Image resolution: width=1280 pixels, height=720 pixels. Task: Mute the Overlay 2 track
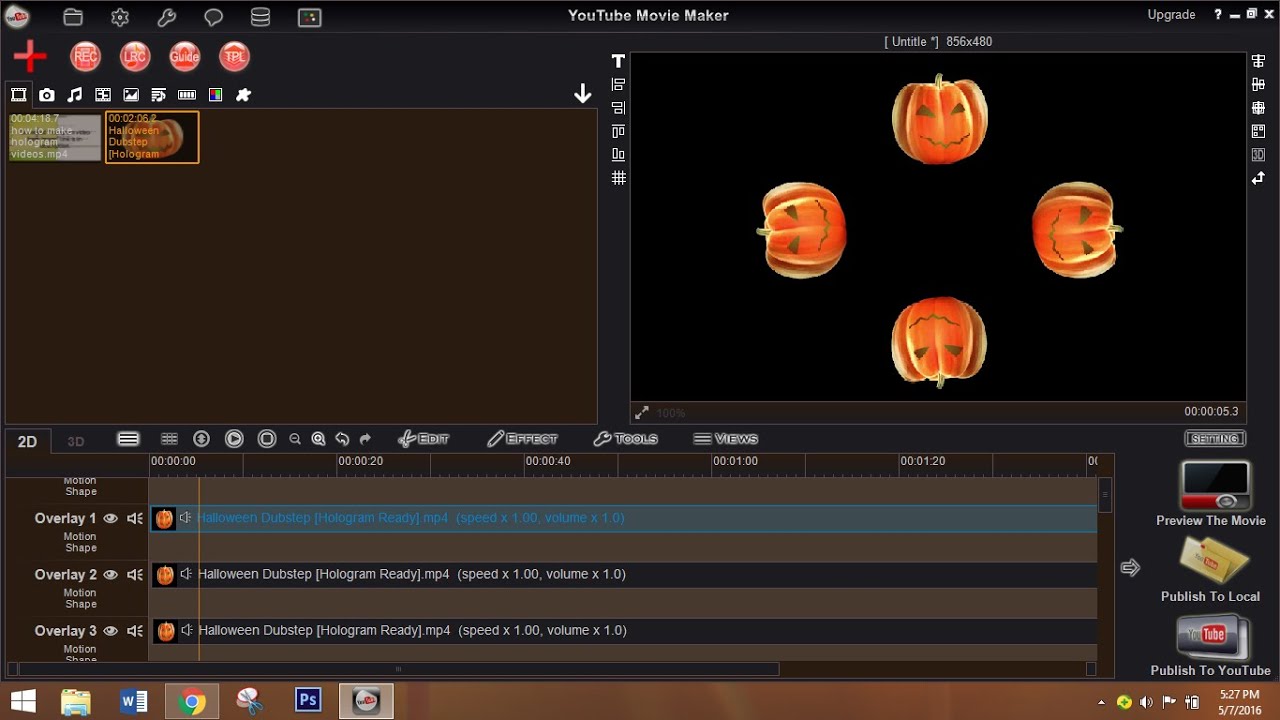(x=135, y=574)
